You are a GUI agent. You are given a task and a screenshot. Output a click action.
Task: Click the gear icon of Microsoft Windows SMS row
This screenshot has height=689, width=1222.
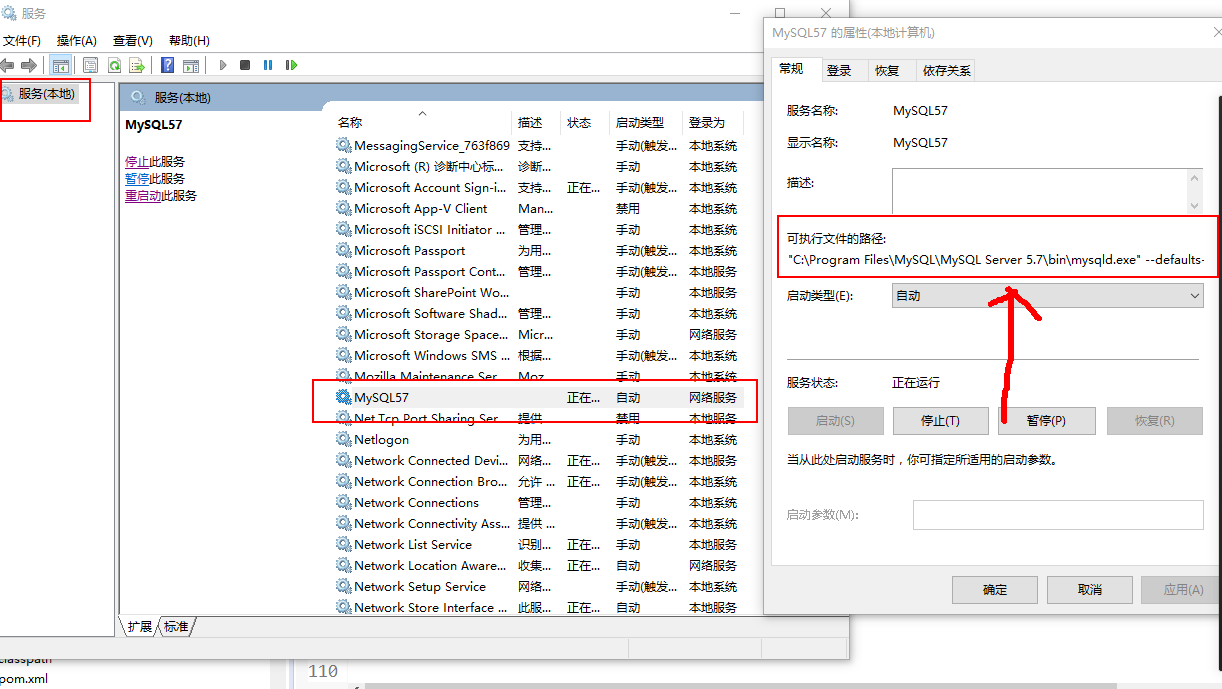[x=344, y=355]
